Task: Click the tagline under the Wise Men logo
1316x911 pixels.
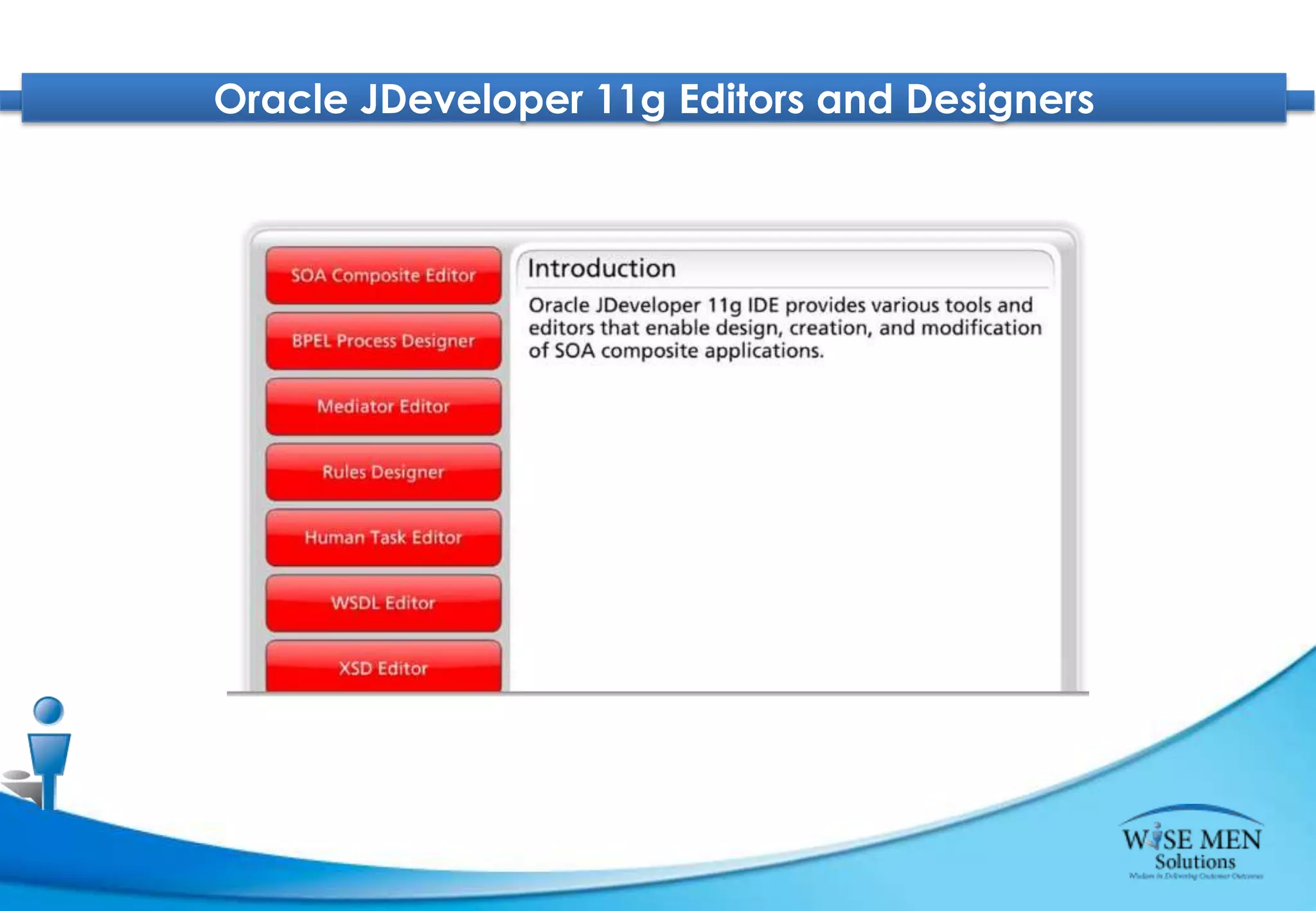Action: click(x=1195, y=876)
